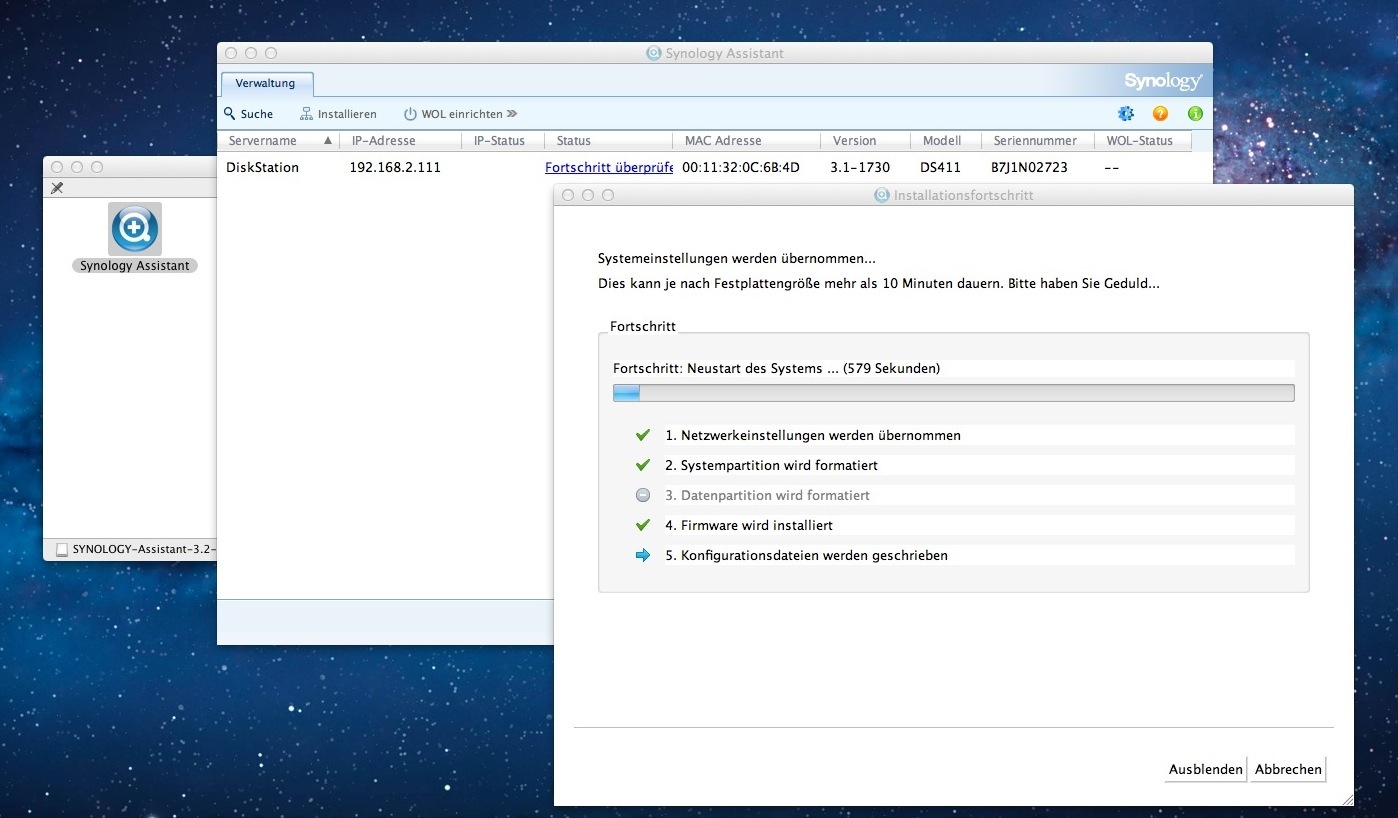The width and height of the screenshot is (1398, 818).
Task: Click WOL einrichten toolbar item
Action: click(x=453, y=114)
